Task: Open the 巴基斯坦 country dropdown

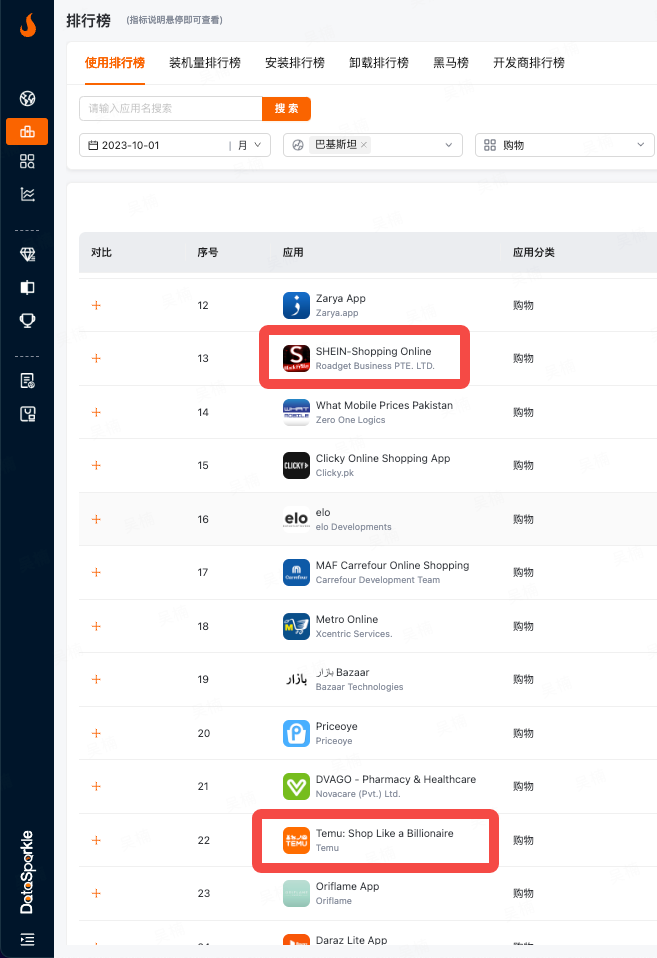Action: (447, 145)
